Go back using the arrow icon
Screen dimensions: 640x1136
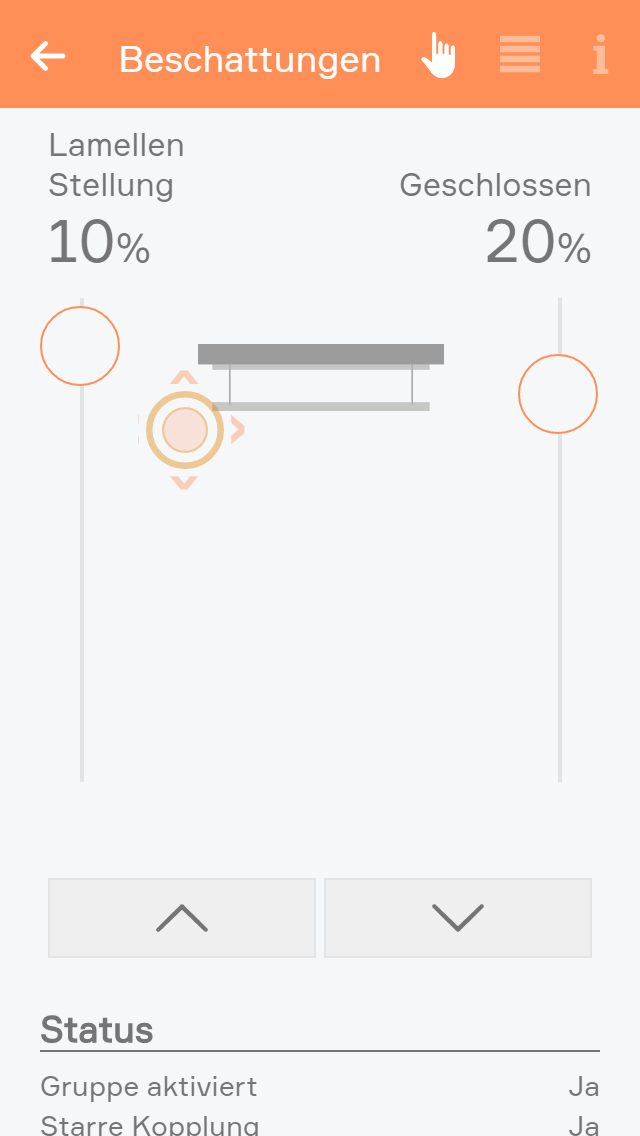(48, 56)
